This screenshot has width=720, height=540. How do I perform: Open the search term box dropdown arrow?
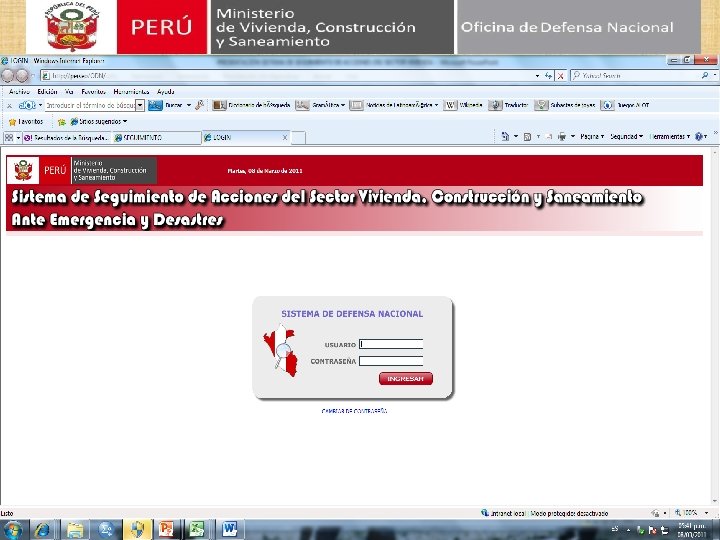coord(140,106)
